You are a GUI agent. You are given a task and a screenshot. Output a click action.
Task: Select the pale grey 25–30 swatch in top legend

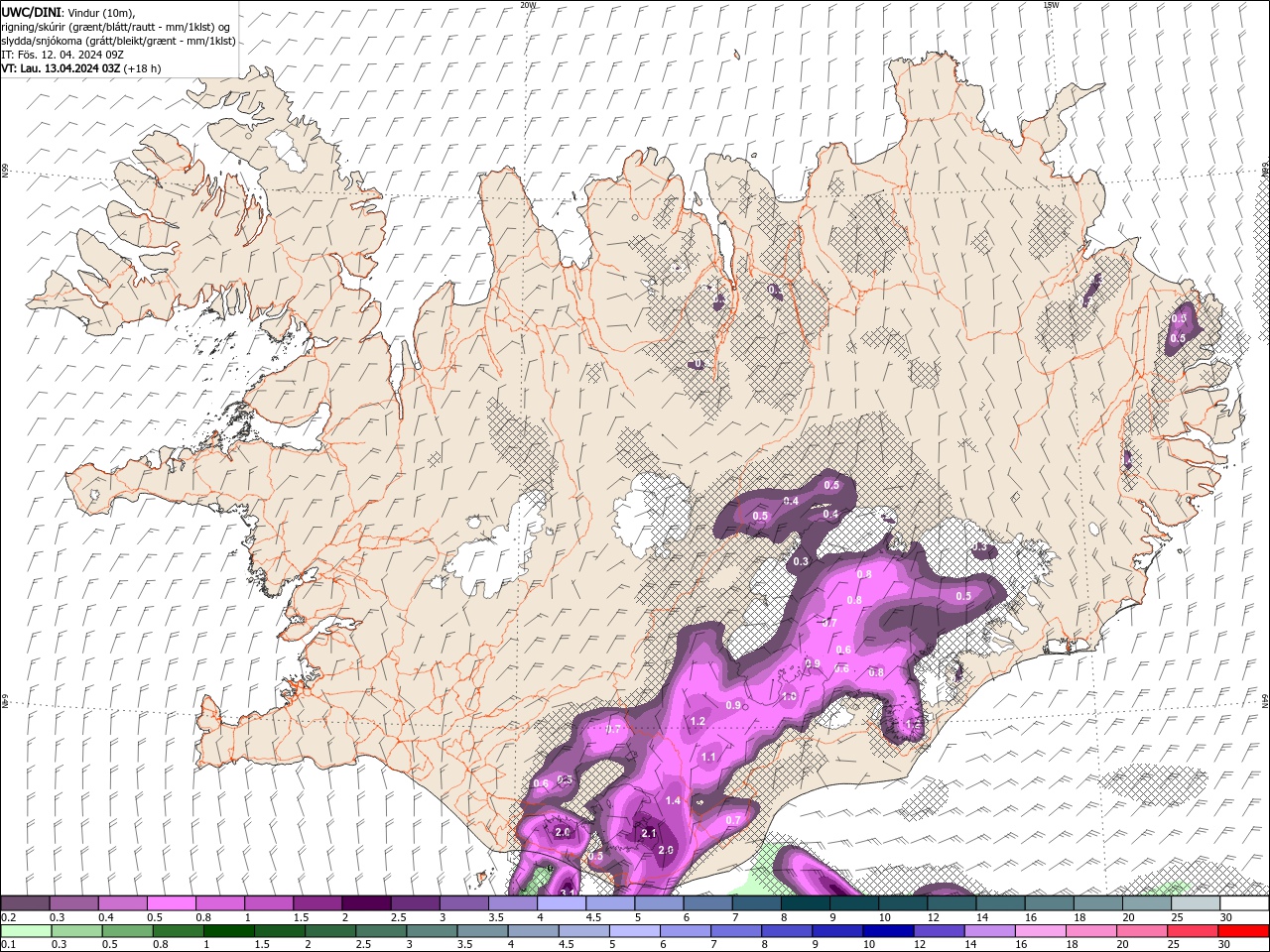(x=1196, y=903)
